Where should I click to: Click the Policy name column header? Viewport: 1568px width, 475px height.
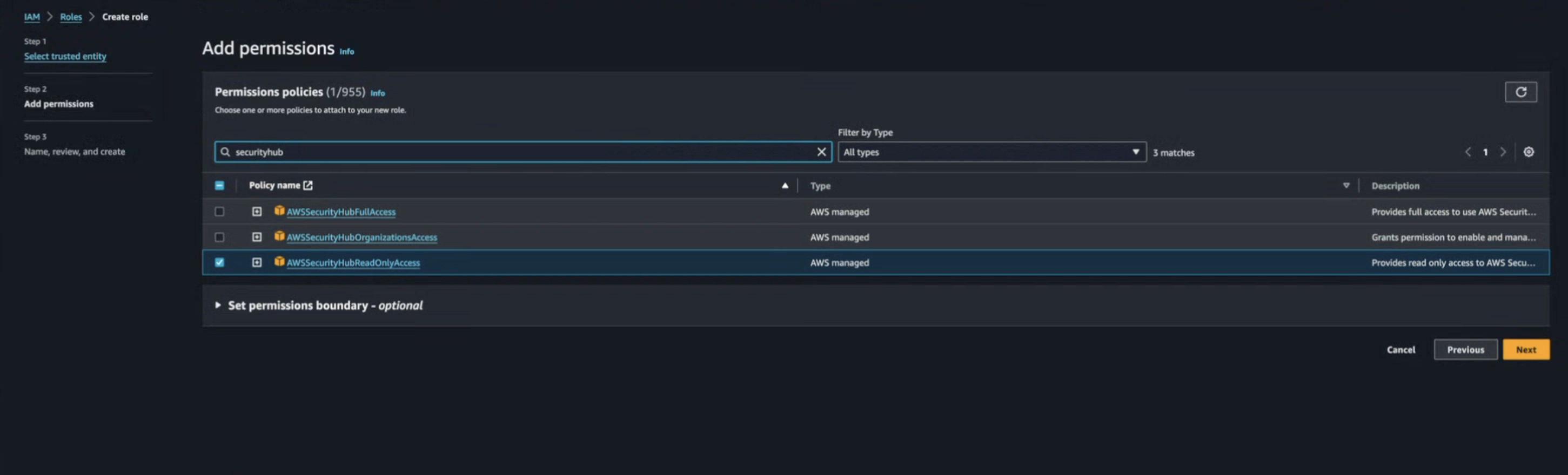pos(274,186)
